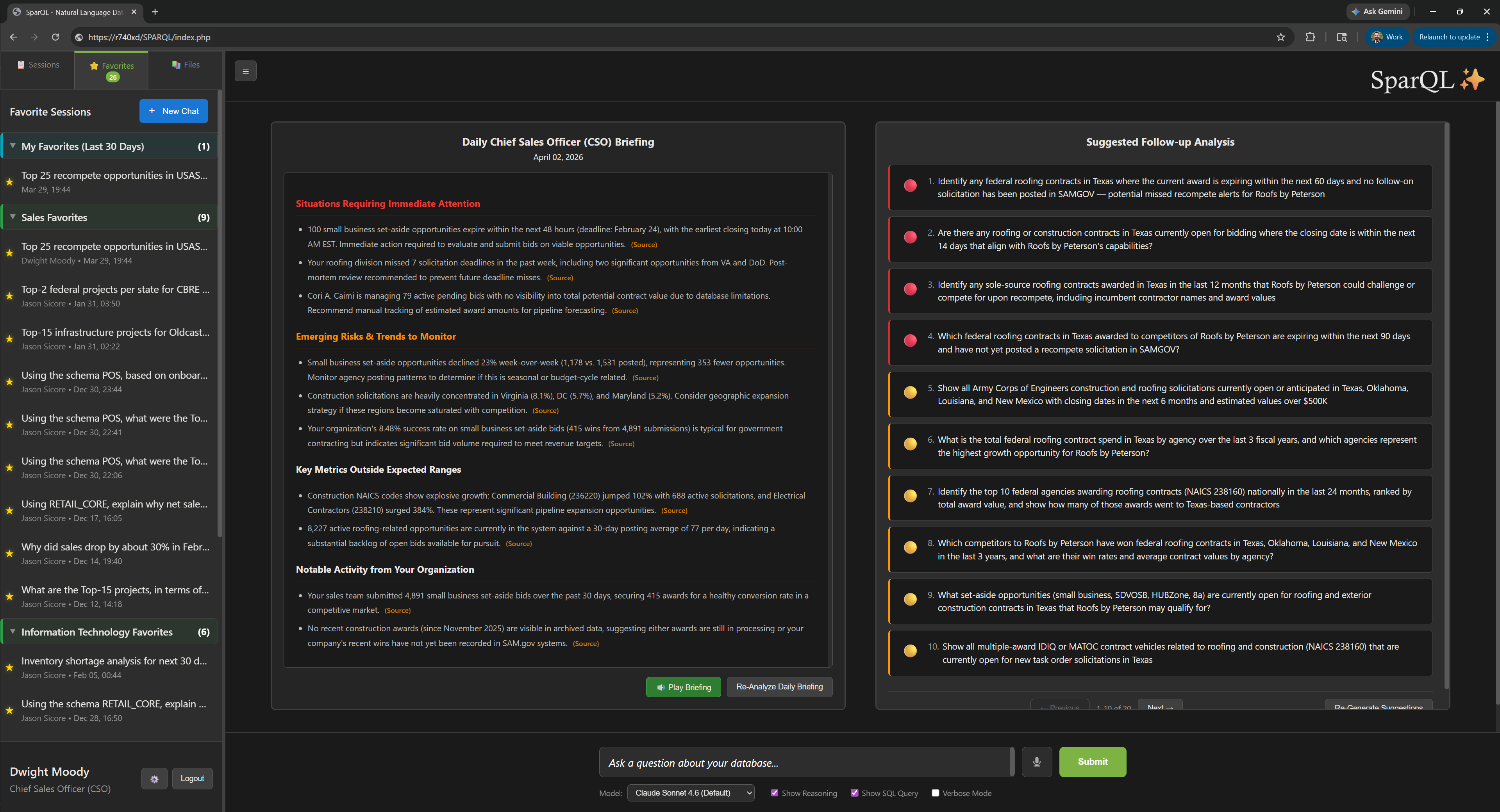Screen dimensions: 1500x812
Task: Click the Ask Gemini button
Action: [1377, 11]
